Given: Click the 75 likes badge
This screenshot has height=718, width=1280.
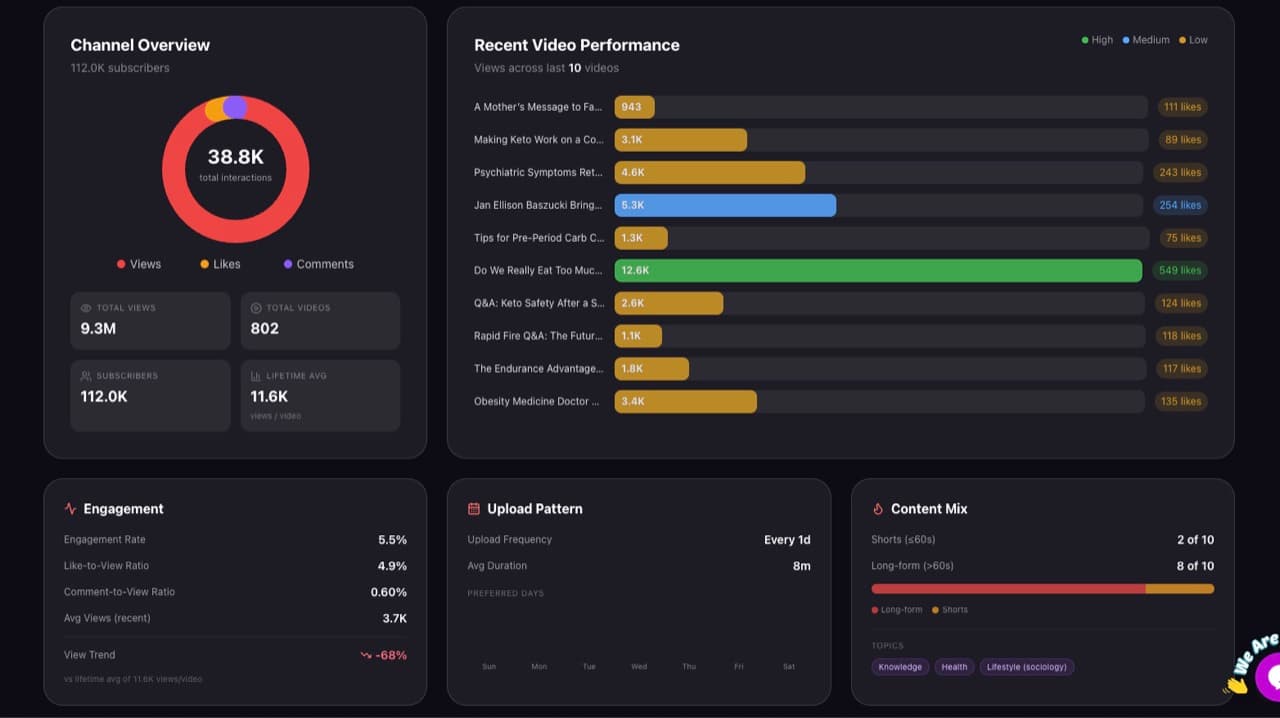Looking at the screenshot, I should click(1183, 238).
